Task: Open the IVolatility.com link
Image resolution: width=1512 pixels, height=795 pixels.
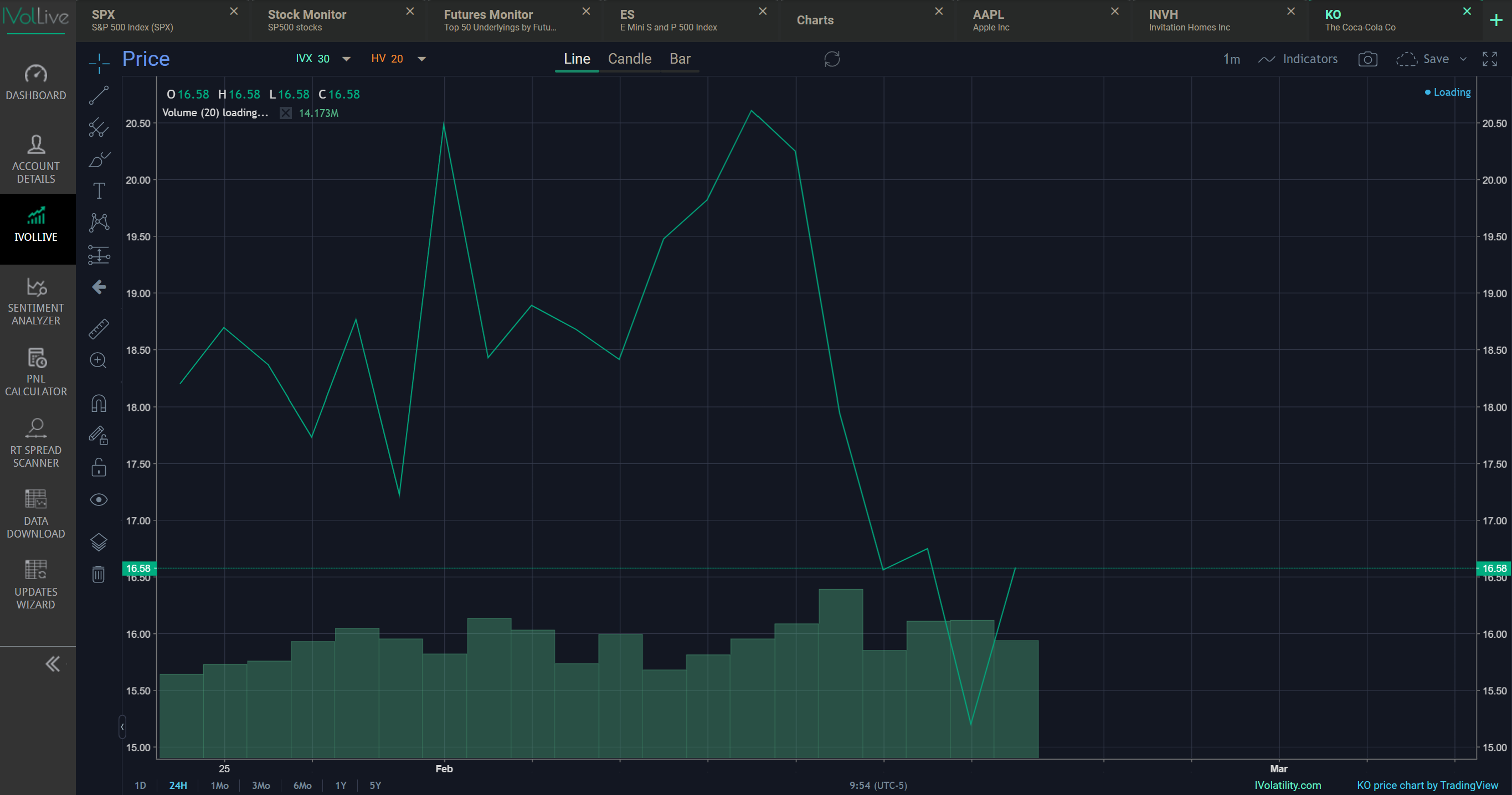Action: click(1288, 785)
